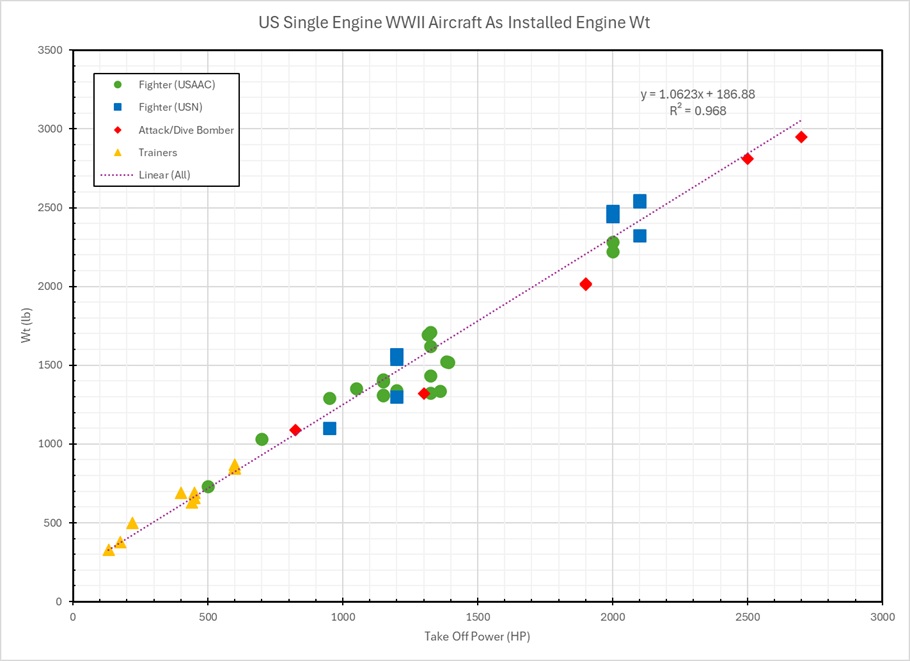
Task: Click the 3500 label on the vertical axis
Action: [x=50, y=50]
